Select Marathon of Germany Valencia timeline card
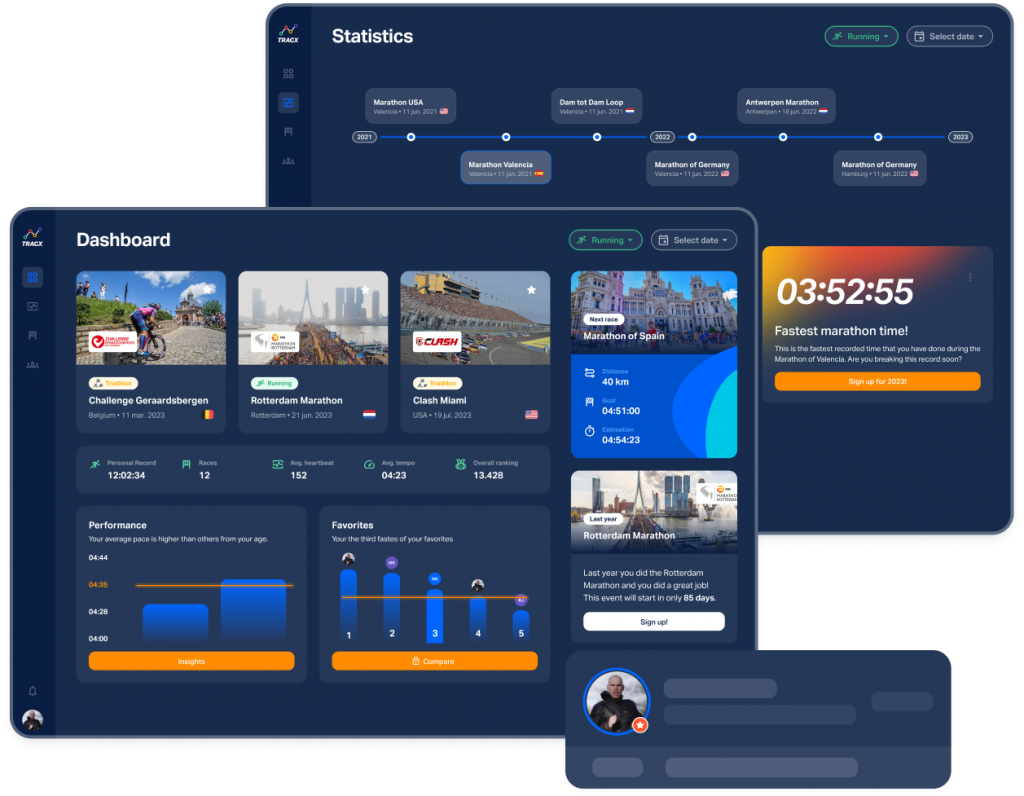Viewport: 1024px width, 796px height. click(692, 168)
